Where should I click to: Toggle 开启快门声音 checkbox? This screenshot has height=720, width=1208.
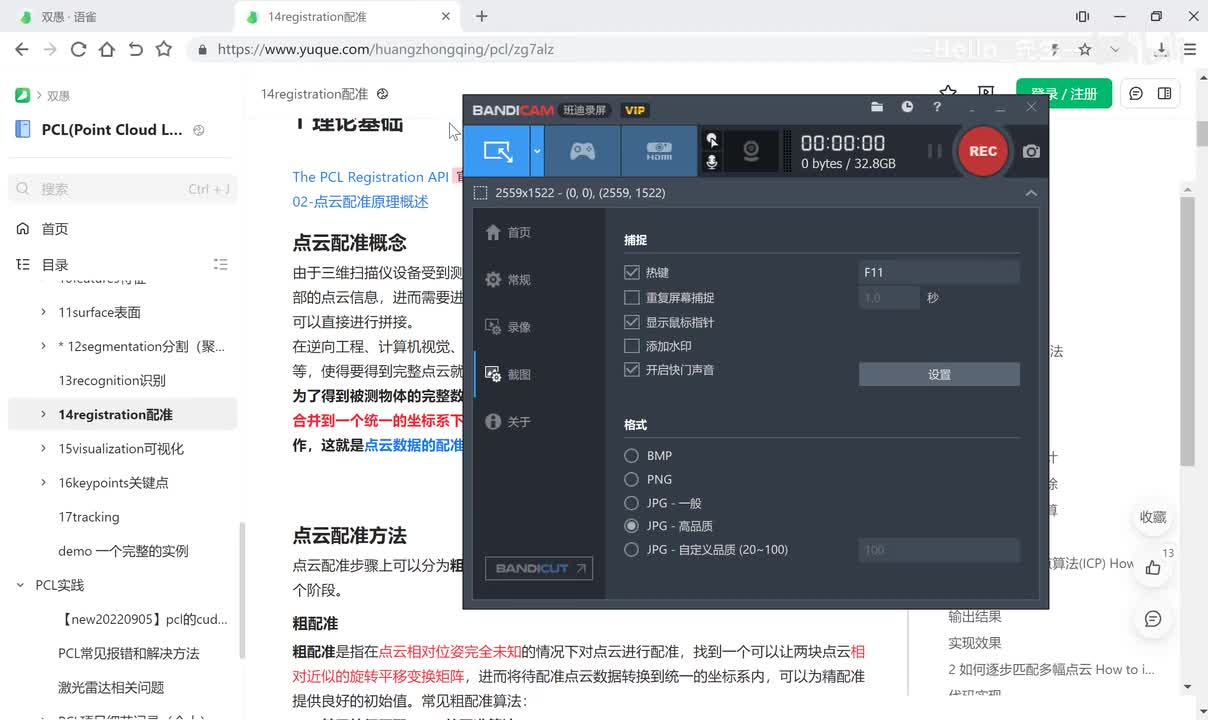tap(631, 370)
